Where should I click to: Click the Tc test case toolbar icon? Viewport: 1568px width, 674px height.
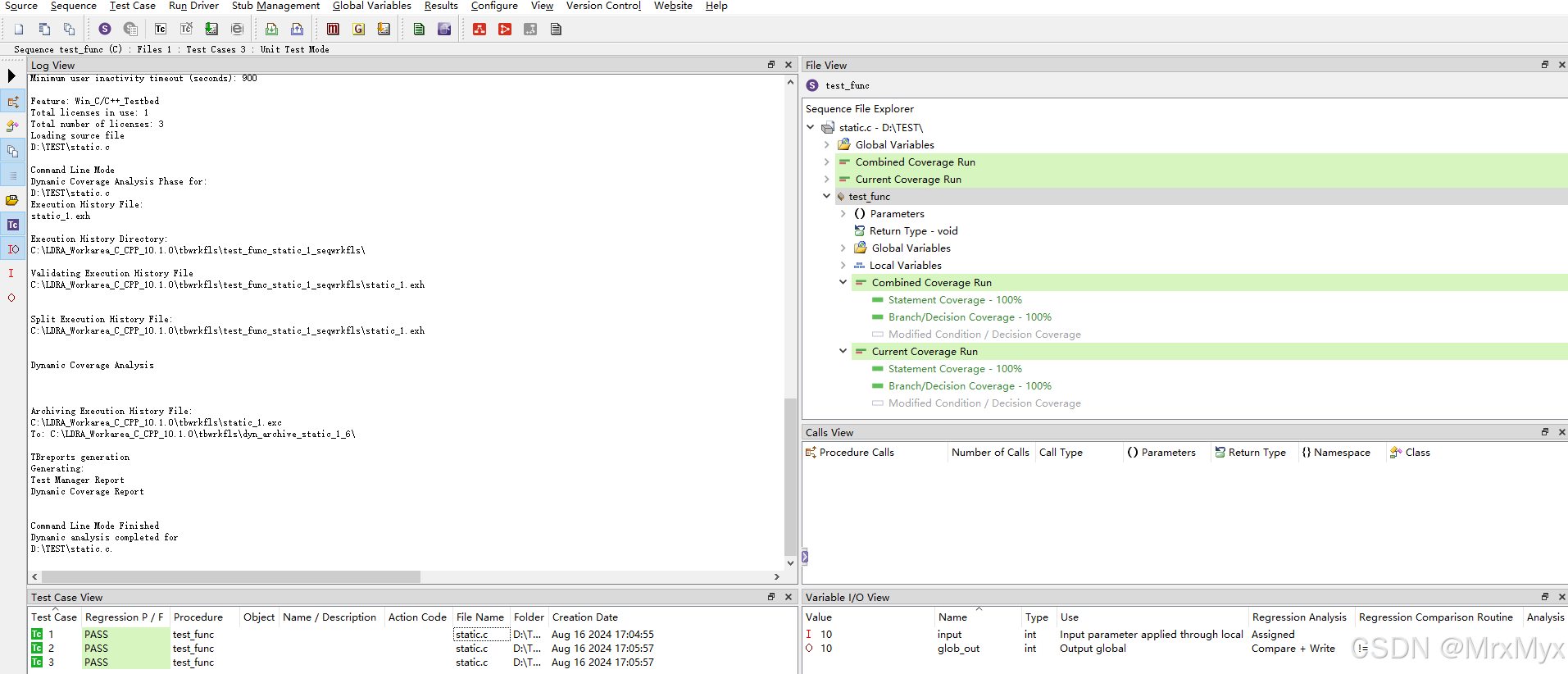161,29
